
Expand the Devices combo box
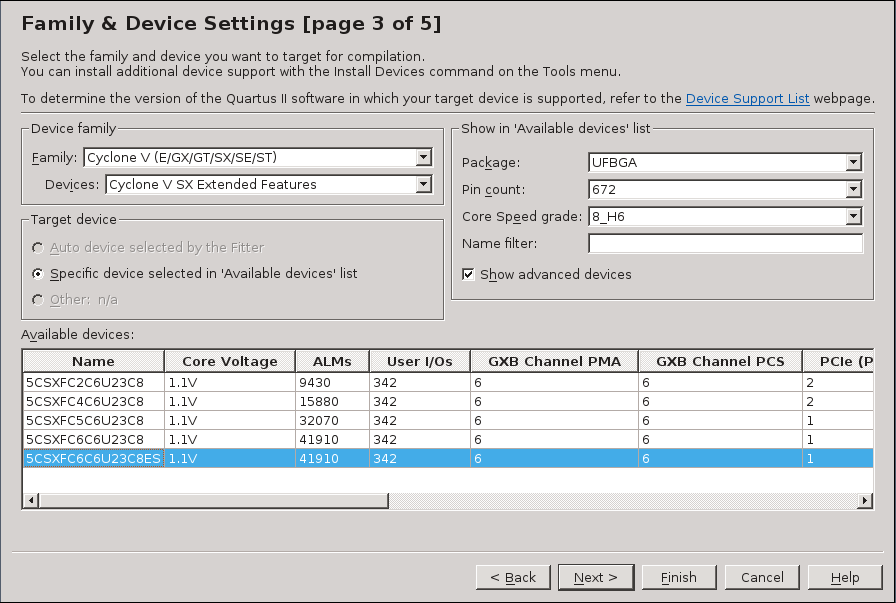pos(424,185)
